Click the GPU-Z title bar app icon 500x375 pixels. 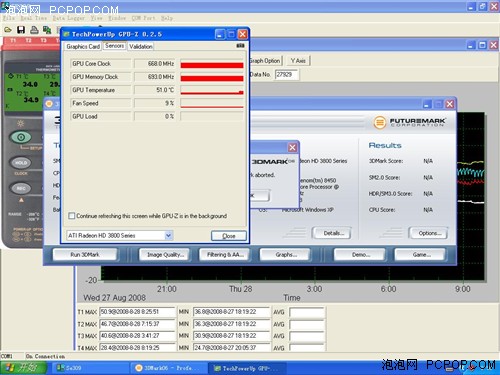point(66,34)
